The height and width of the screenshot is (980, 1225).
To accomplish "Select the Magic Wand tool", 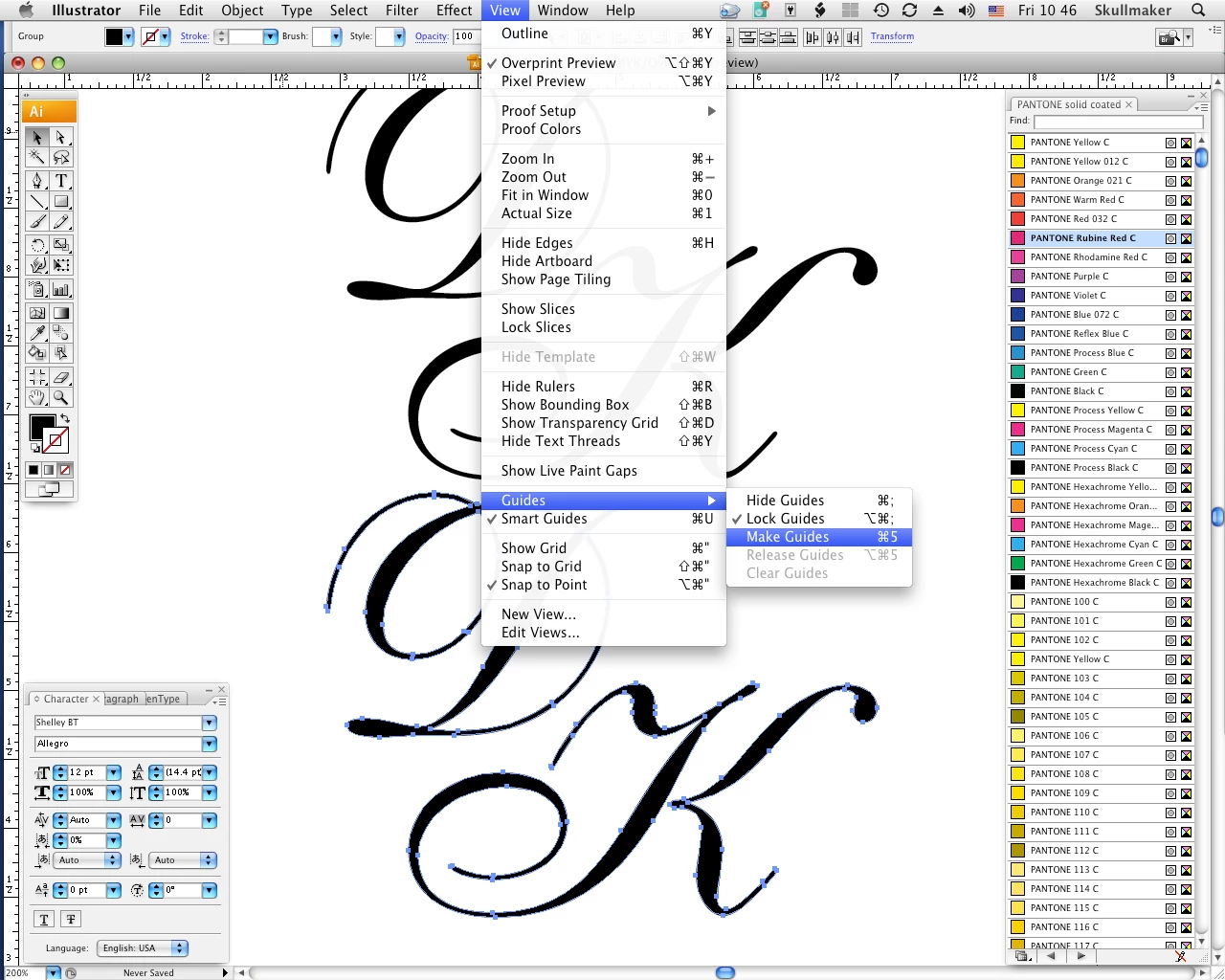I will pos(37,157).
